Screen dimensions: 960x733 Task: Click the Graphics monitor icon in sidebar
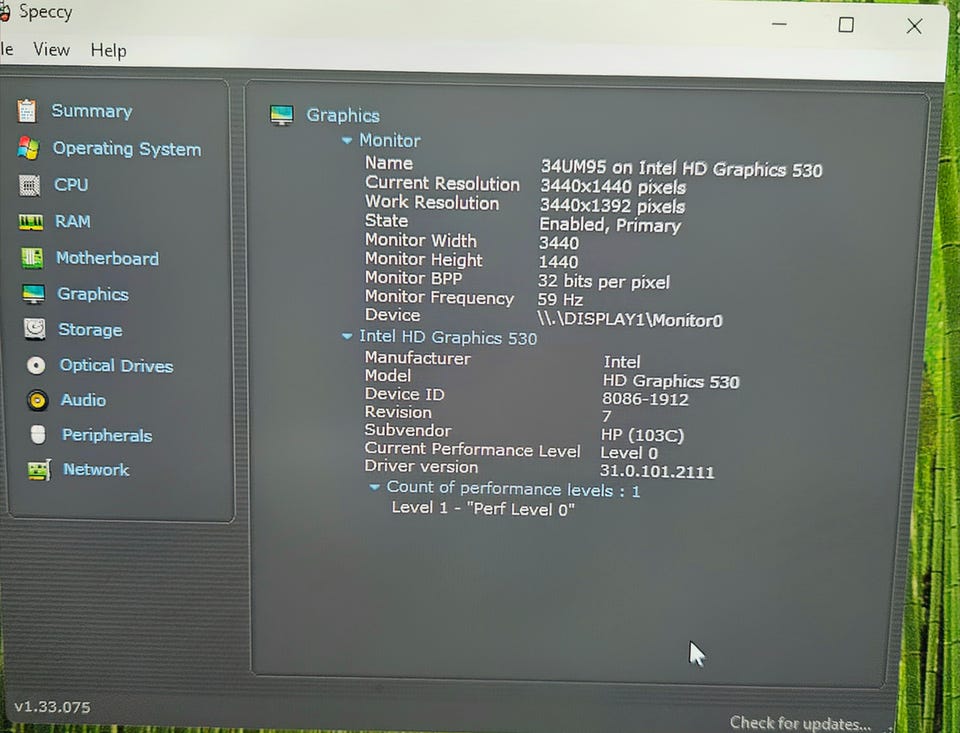pyautogui.click(x=33, y=294)
